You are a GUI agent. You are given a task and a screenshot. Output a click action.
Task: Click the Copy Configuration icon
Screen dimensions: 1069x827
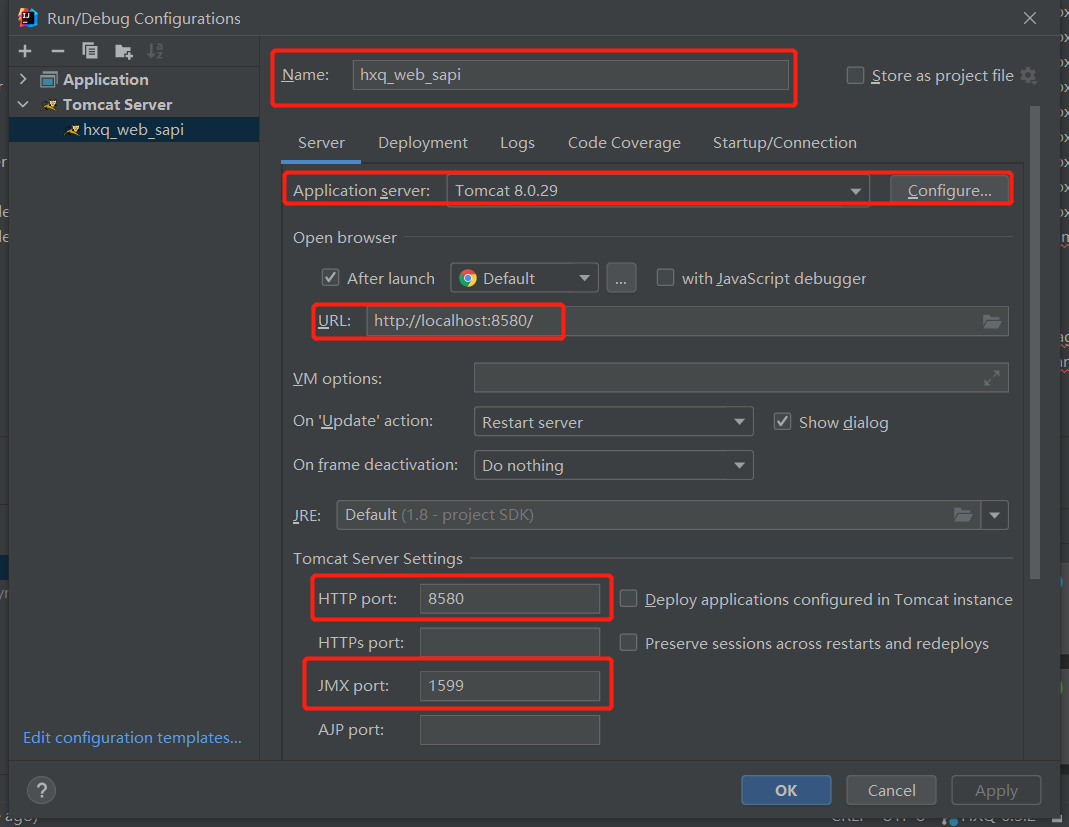point(90,51)
